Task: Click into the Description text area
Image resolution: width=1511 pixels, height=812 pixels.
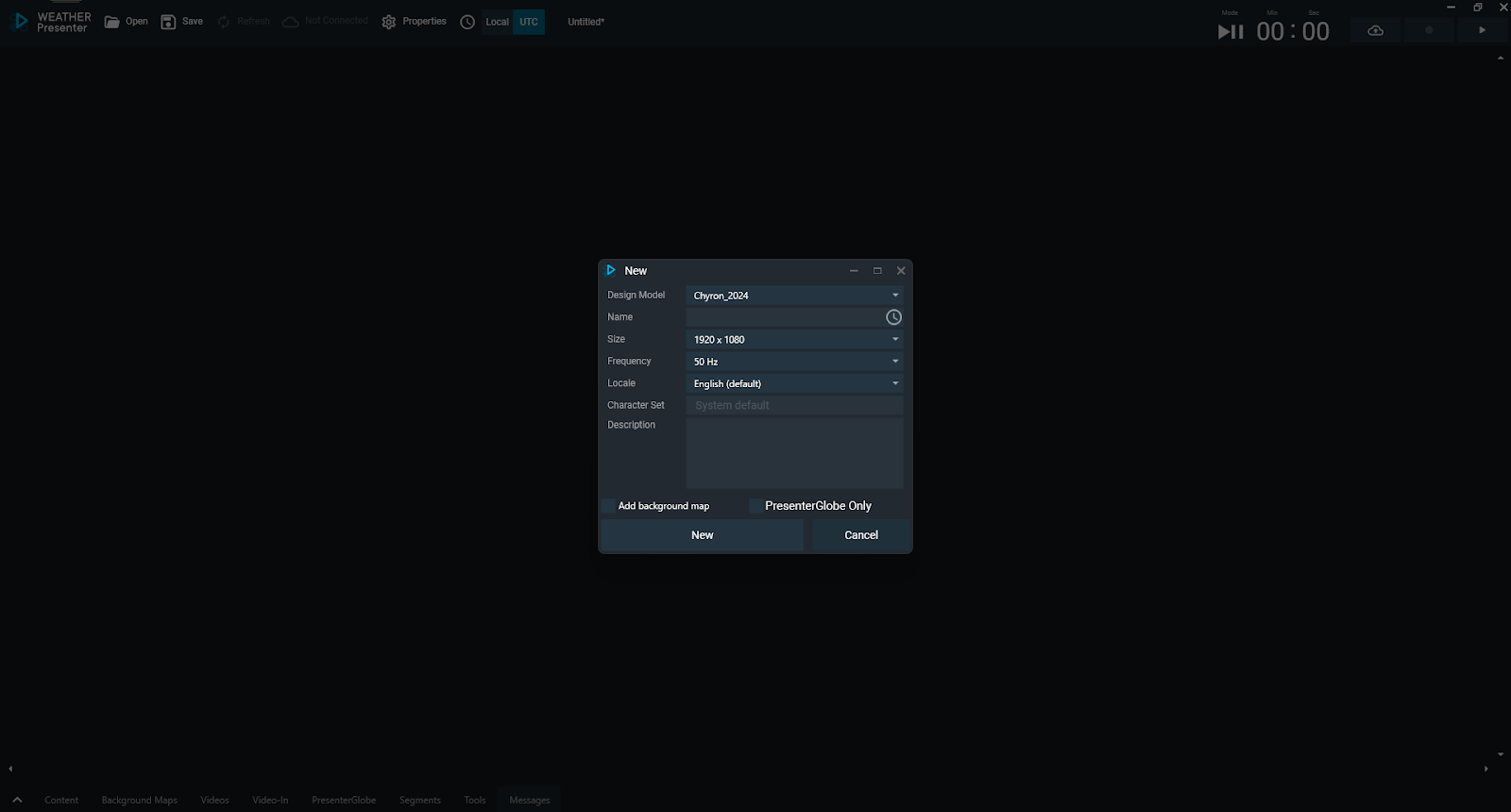Action: pyautogui.click(x=794, y=453)
